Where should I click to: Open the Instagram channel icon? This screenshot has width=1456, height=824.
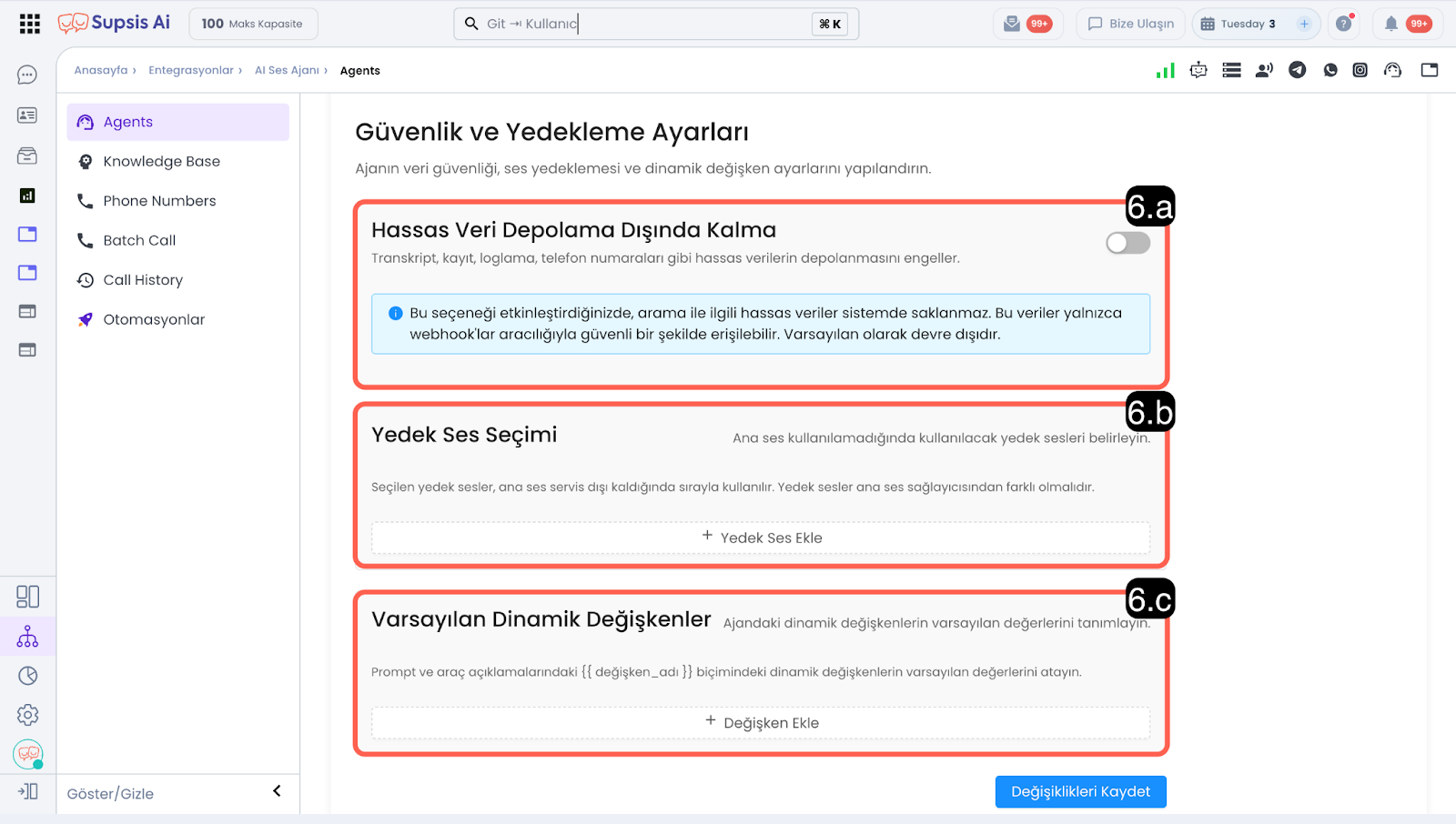click(x=1360, y=70)
